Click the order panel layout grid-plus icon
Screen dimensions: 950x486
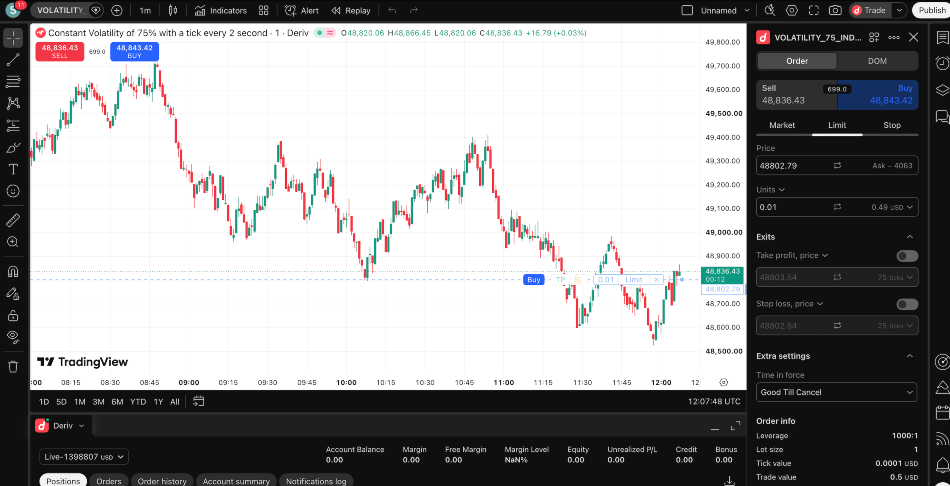(x=874, y=38)
